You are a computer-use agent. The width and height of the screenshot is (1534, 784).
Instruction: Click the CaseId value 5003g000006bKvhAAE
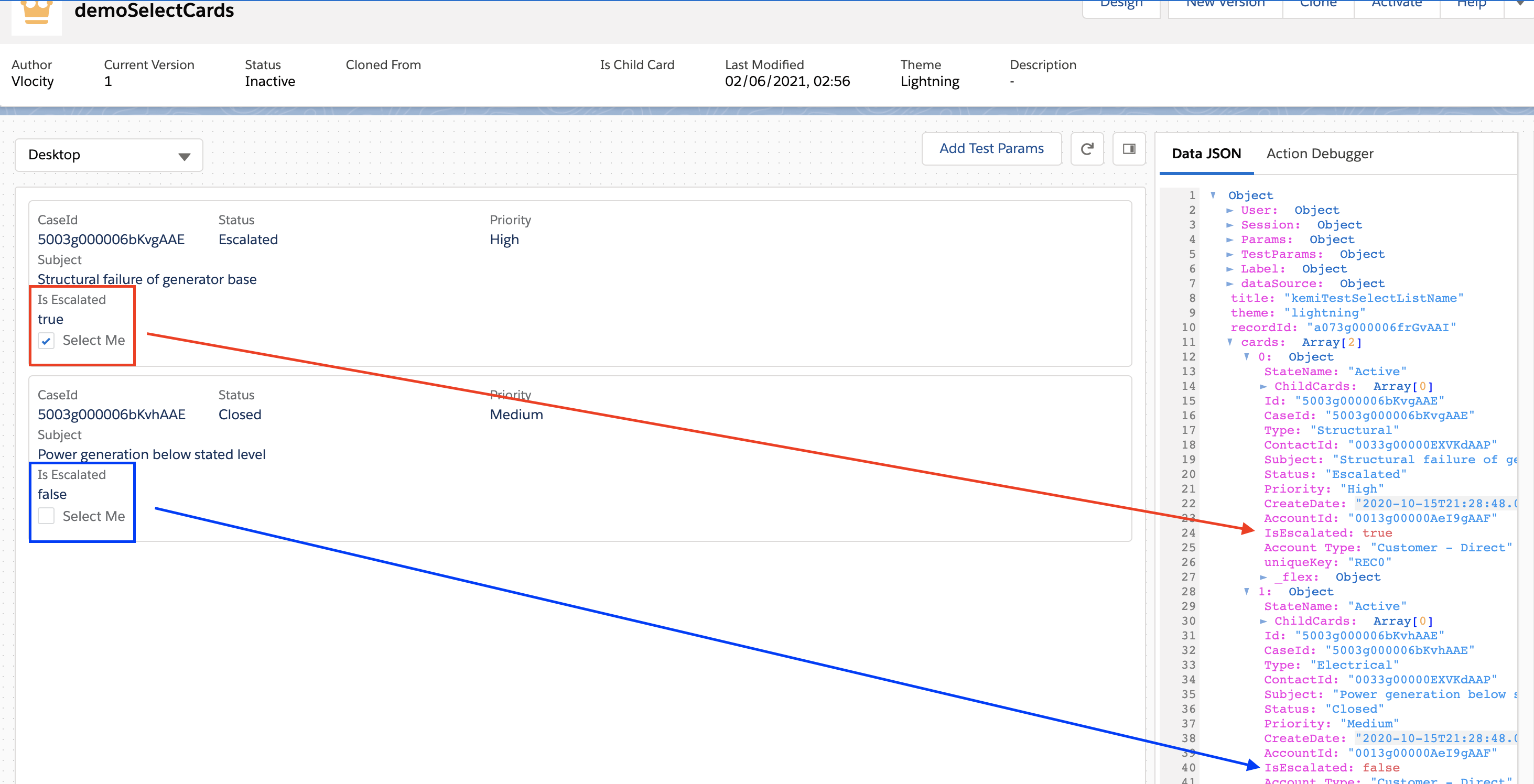coord(111,415)
